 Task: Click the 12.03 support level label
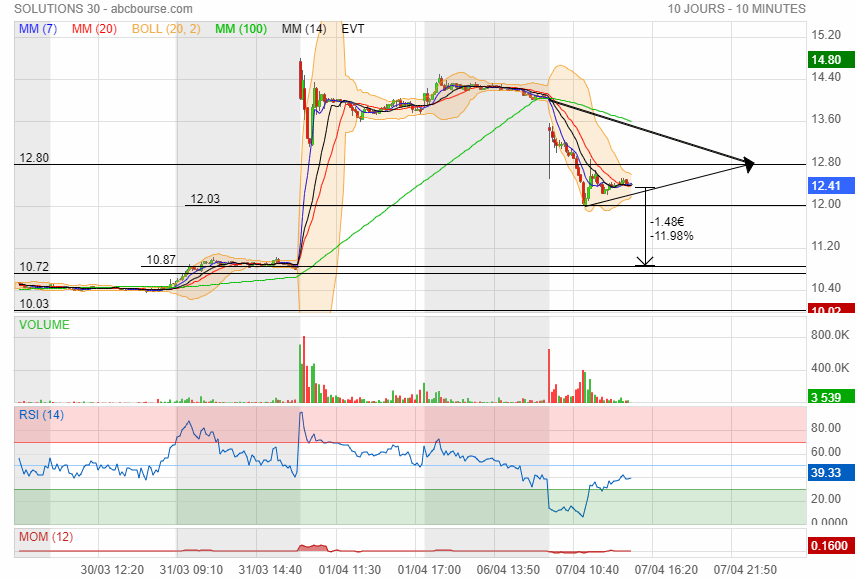click(205, 199)
